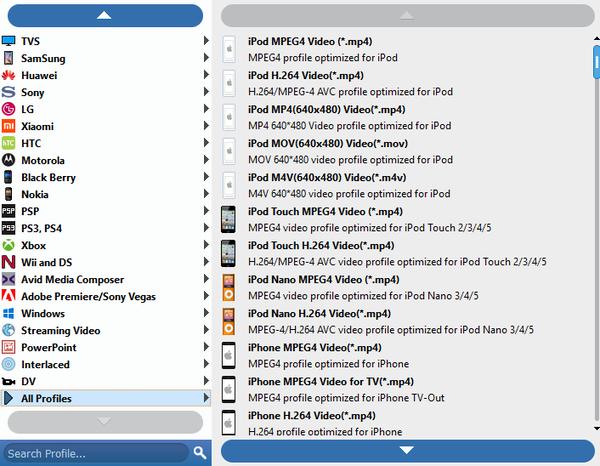Open the HTC category
Viewport: 600px width, 466px height.
[105, 143]
